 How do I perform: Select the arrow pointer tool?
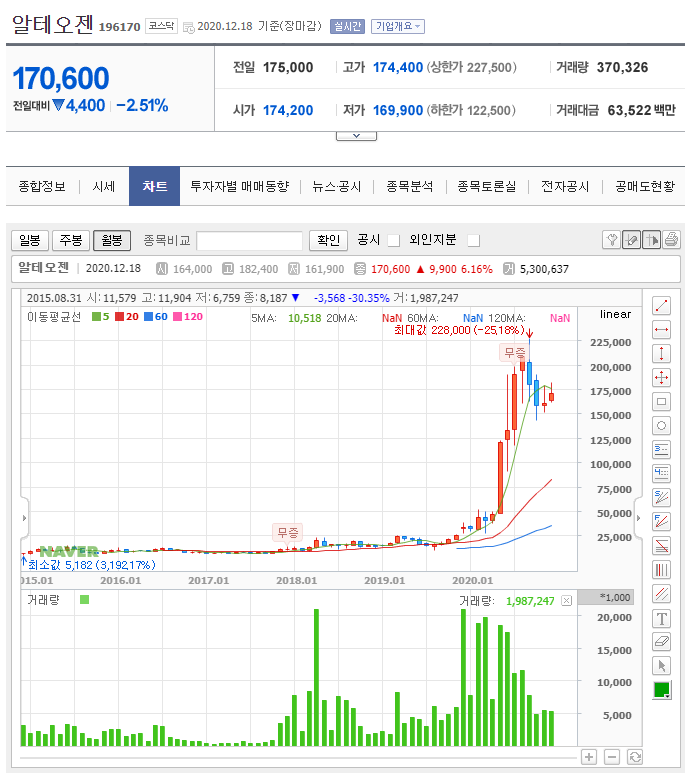pos(661,666)
